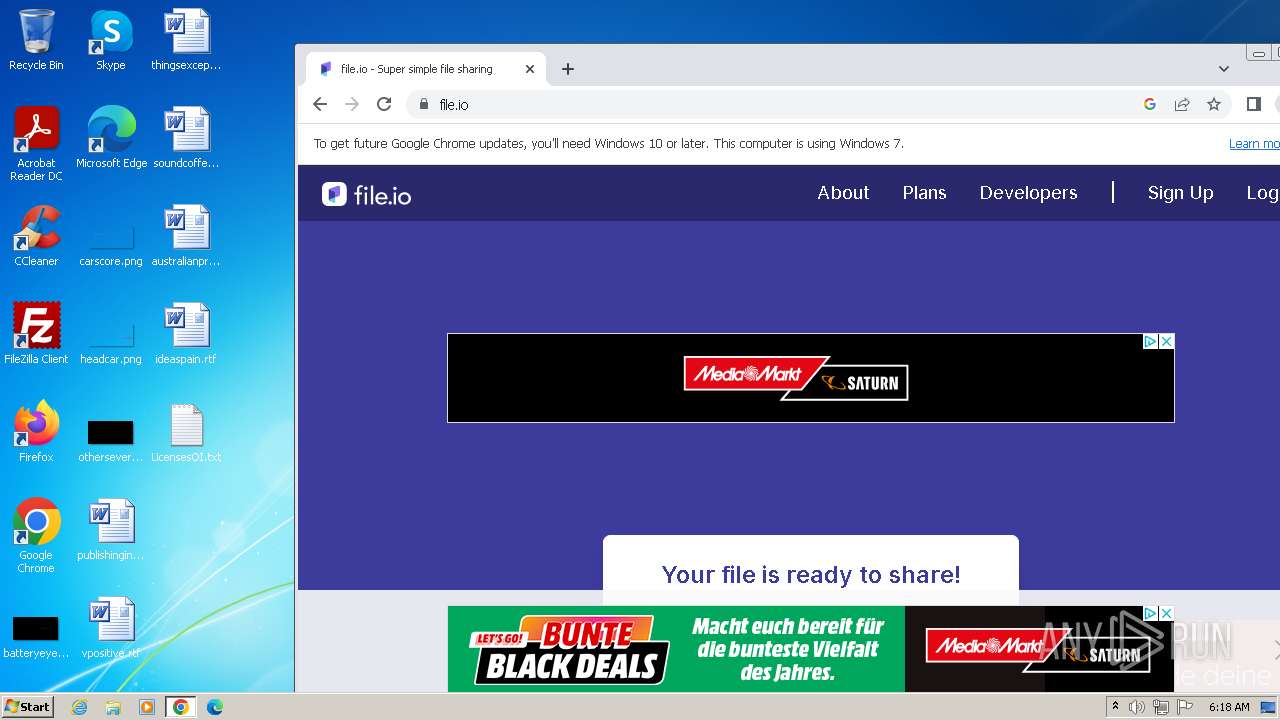Close the file.io browser tab
Image resolution: width=1280 pixels, height=720 pixels.
point(530,69)
